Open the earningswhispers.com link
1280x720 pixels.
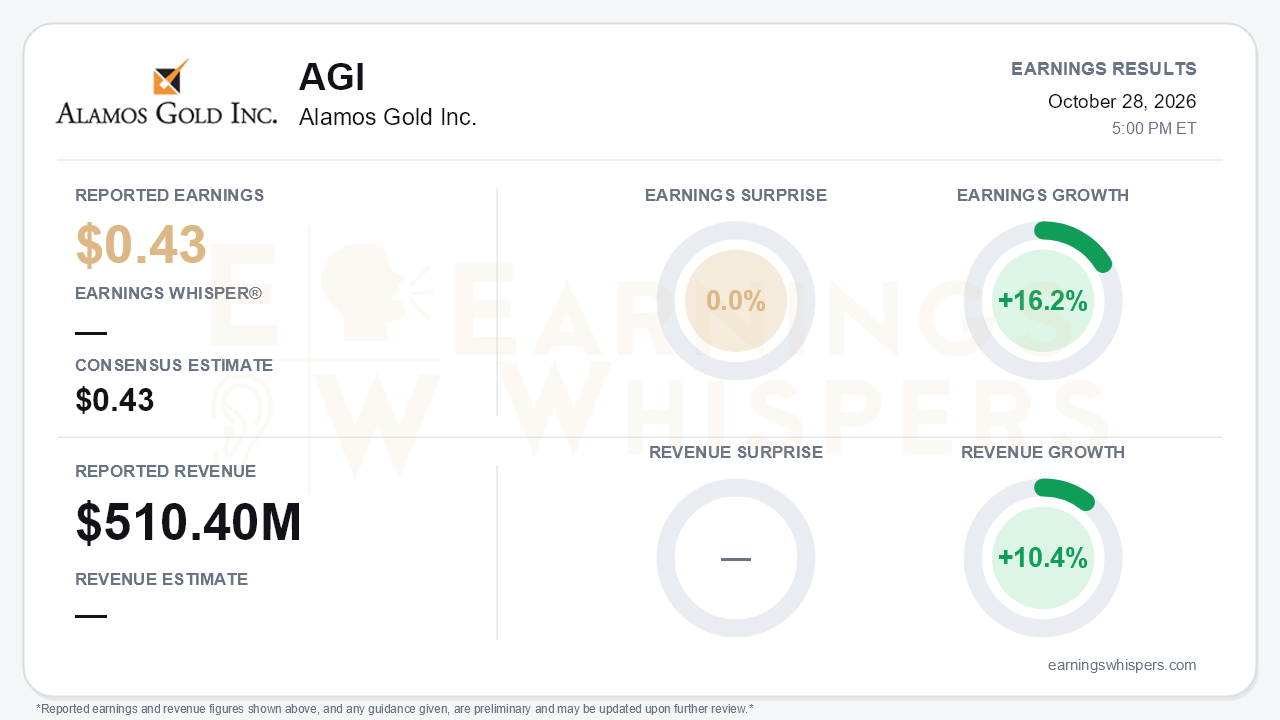click(1122, 665)
